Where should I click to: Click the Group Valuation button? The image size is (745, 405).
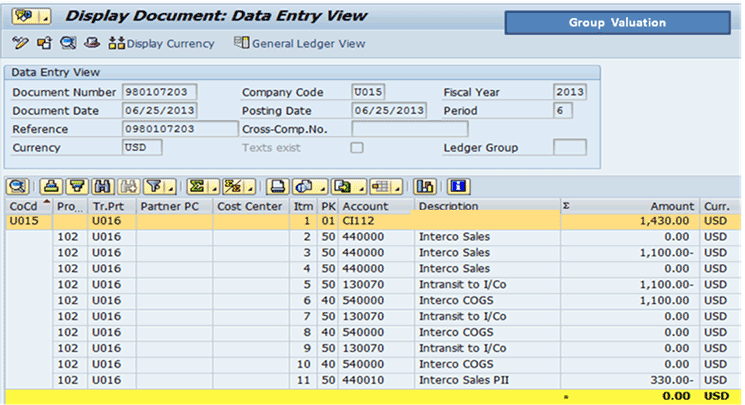coord(617,22)
